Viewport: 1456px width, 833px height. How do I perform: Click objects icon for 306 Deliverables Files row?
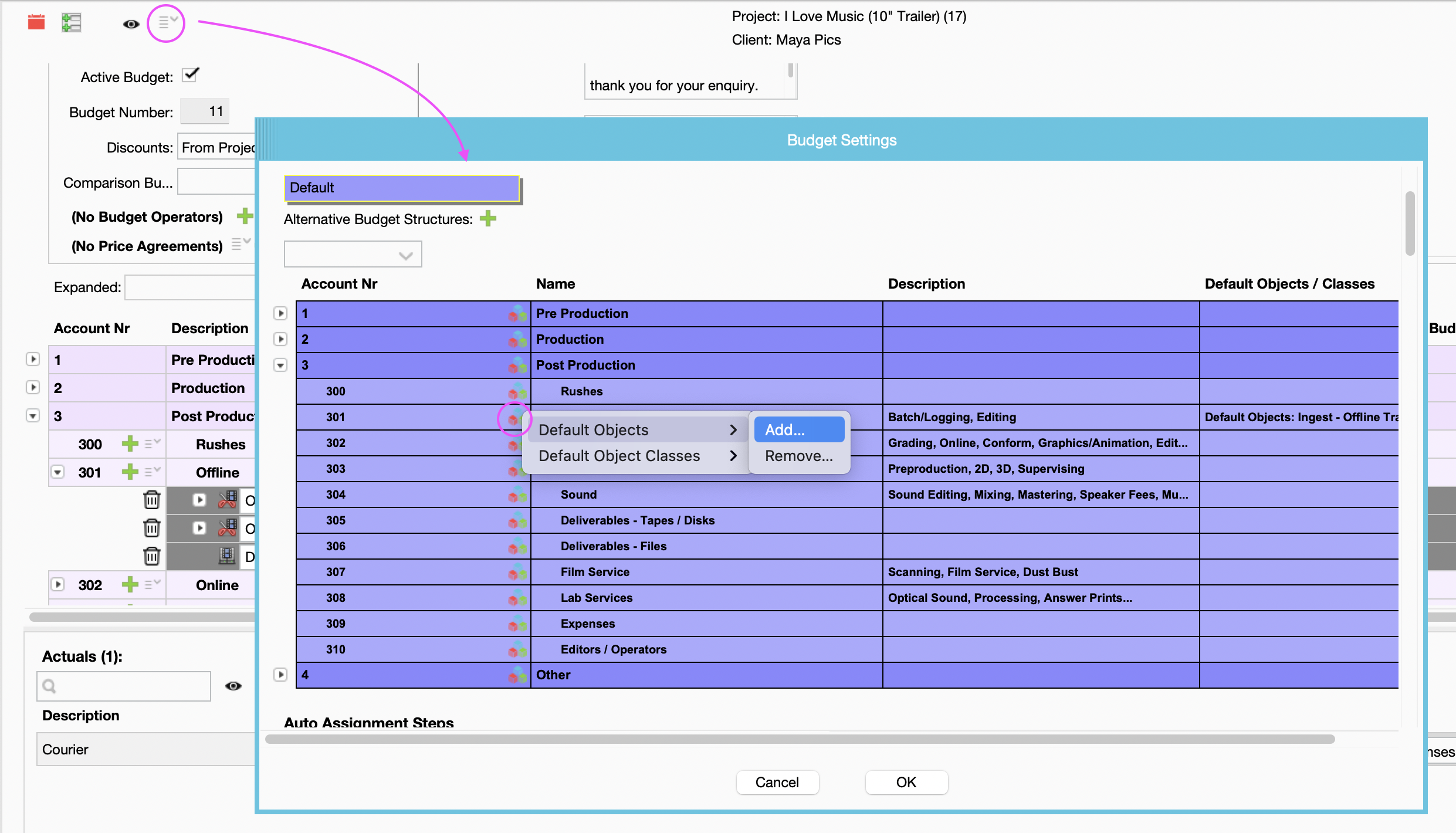[517, 546]
